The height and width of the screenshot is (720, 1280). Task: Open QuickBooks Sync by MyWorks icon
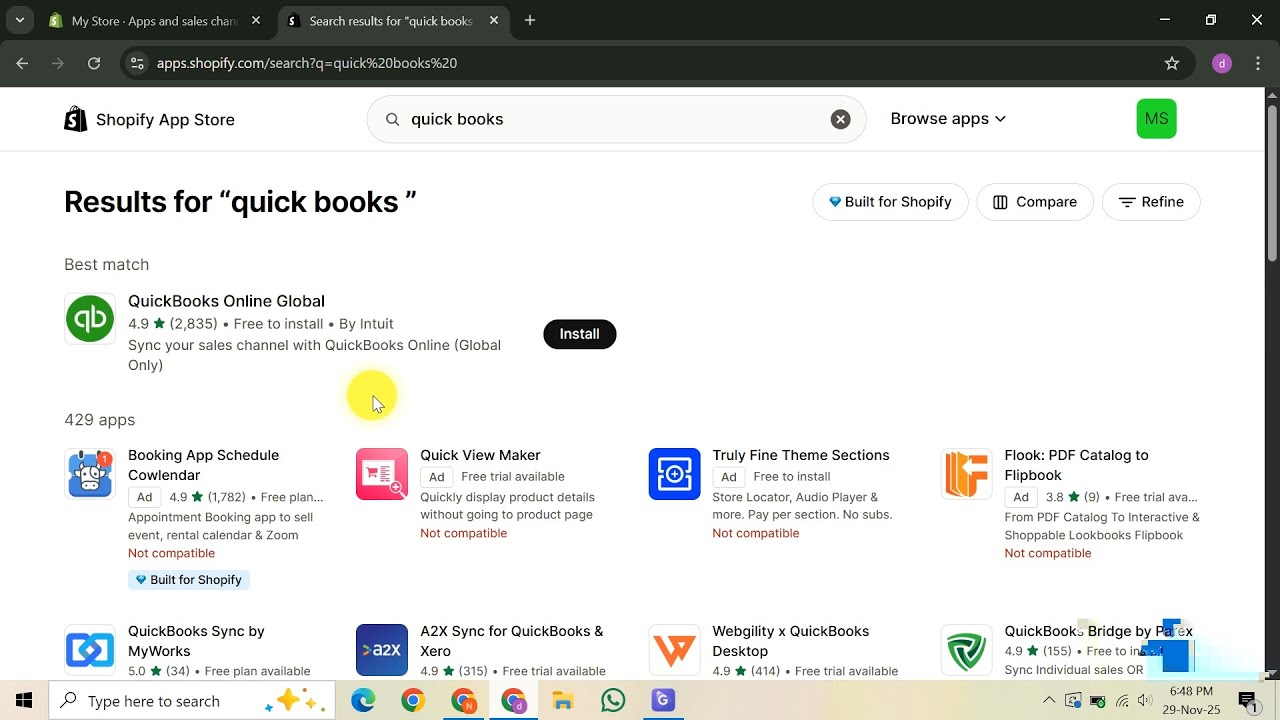click(x=90, y=650)
